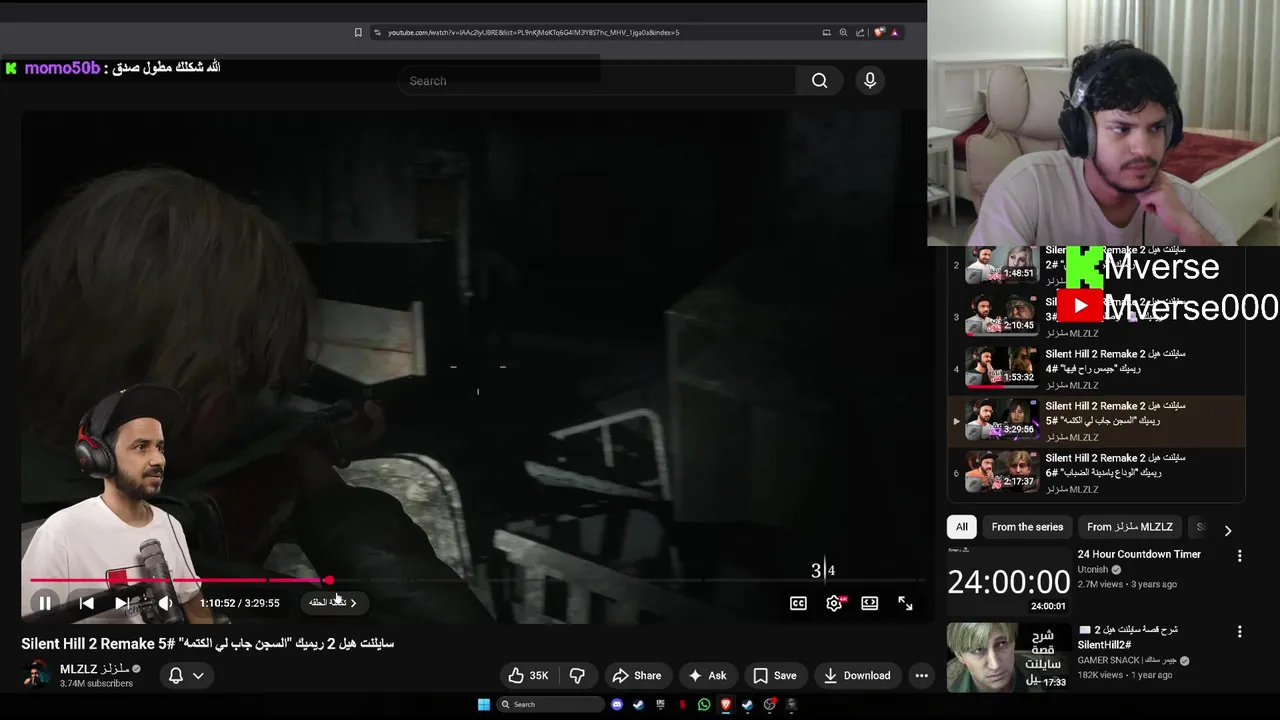The image size is (1280, 720).
Task: Enter fullscreen mode
Action: pos(905,603)
